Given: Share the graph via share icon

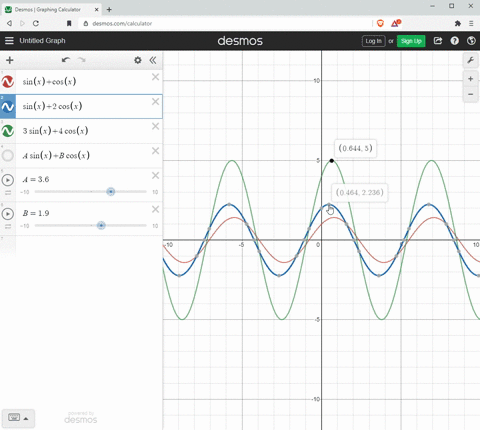Looking at the screenshot, I should click(438, 41).
